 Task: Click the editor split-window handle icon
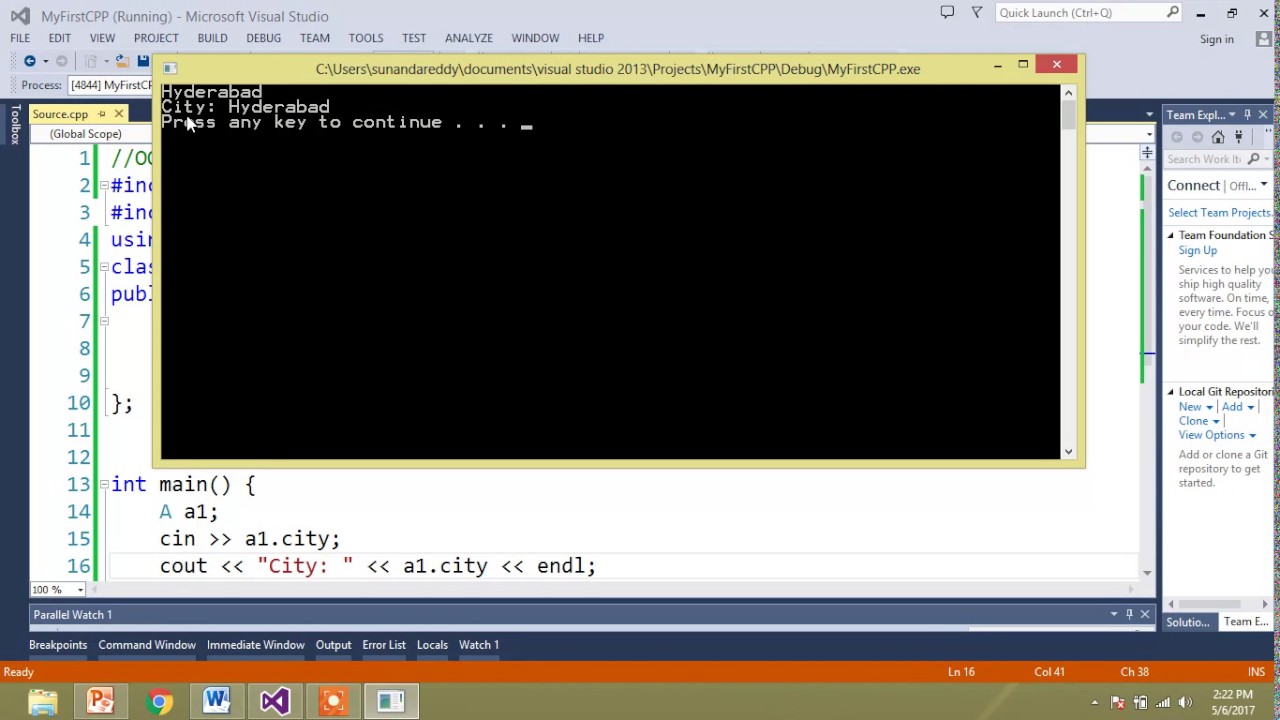(1146, 153)
